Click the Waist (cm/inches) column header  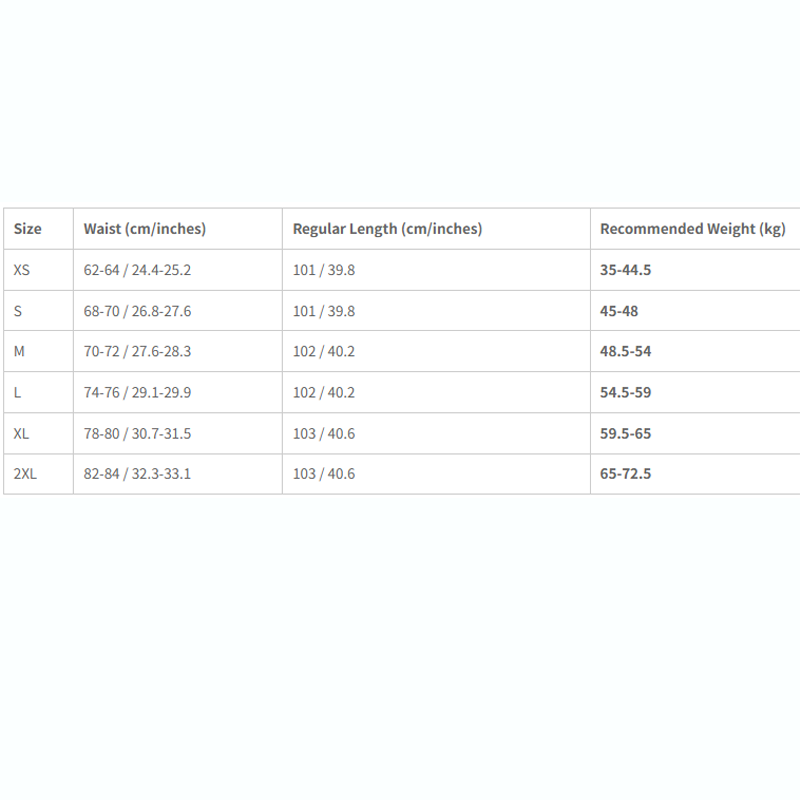pos(145,229)
